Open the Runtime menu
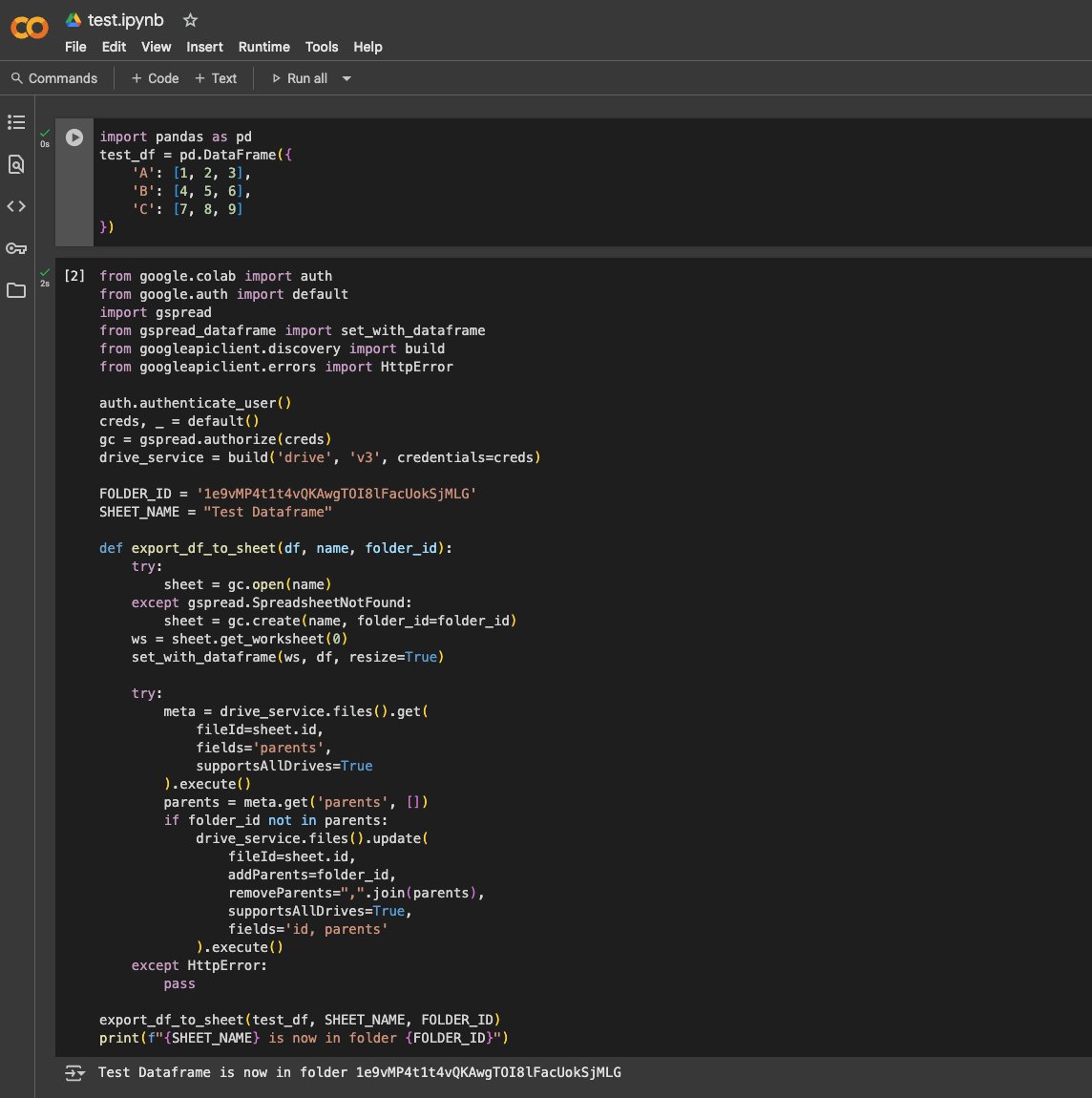 pos(263,47)
